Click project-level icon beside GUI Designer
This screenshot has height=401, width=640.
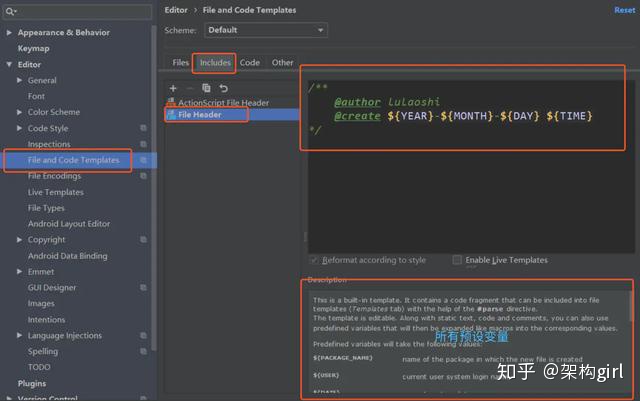(143, 287)
